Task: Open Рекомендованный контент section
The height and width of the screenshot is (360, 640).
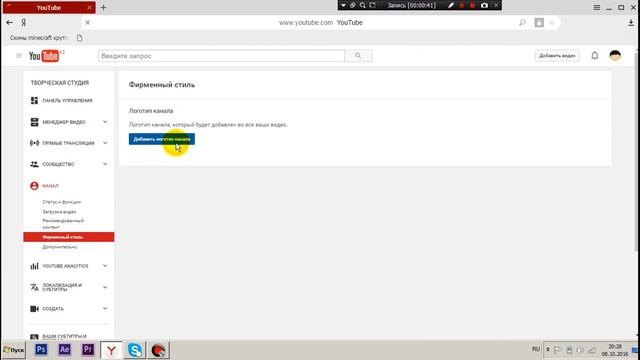Action: point(63,224)
